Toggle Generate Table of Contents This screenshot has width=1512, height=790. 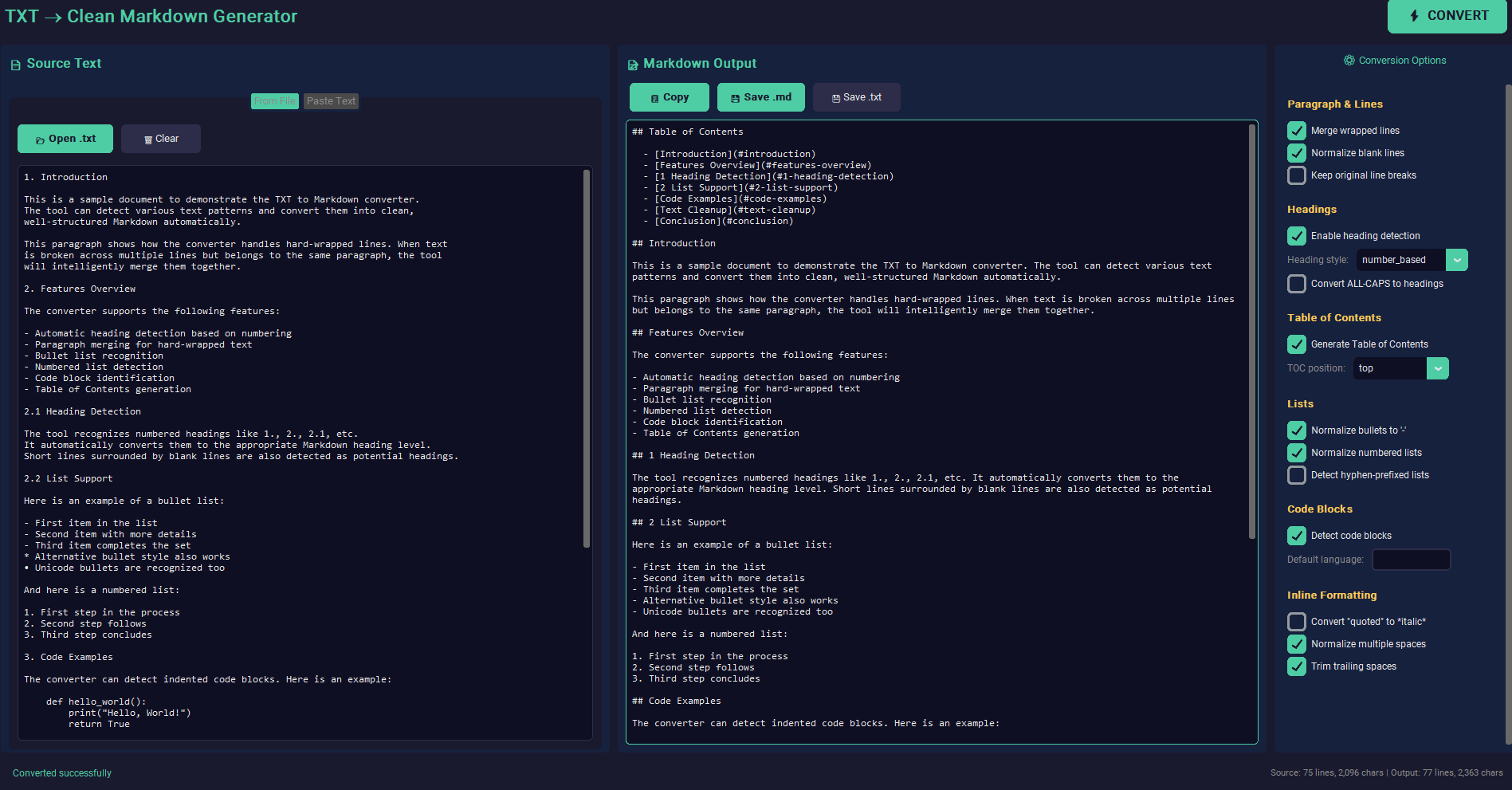pyautogui.click(x=1297, y=344)
